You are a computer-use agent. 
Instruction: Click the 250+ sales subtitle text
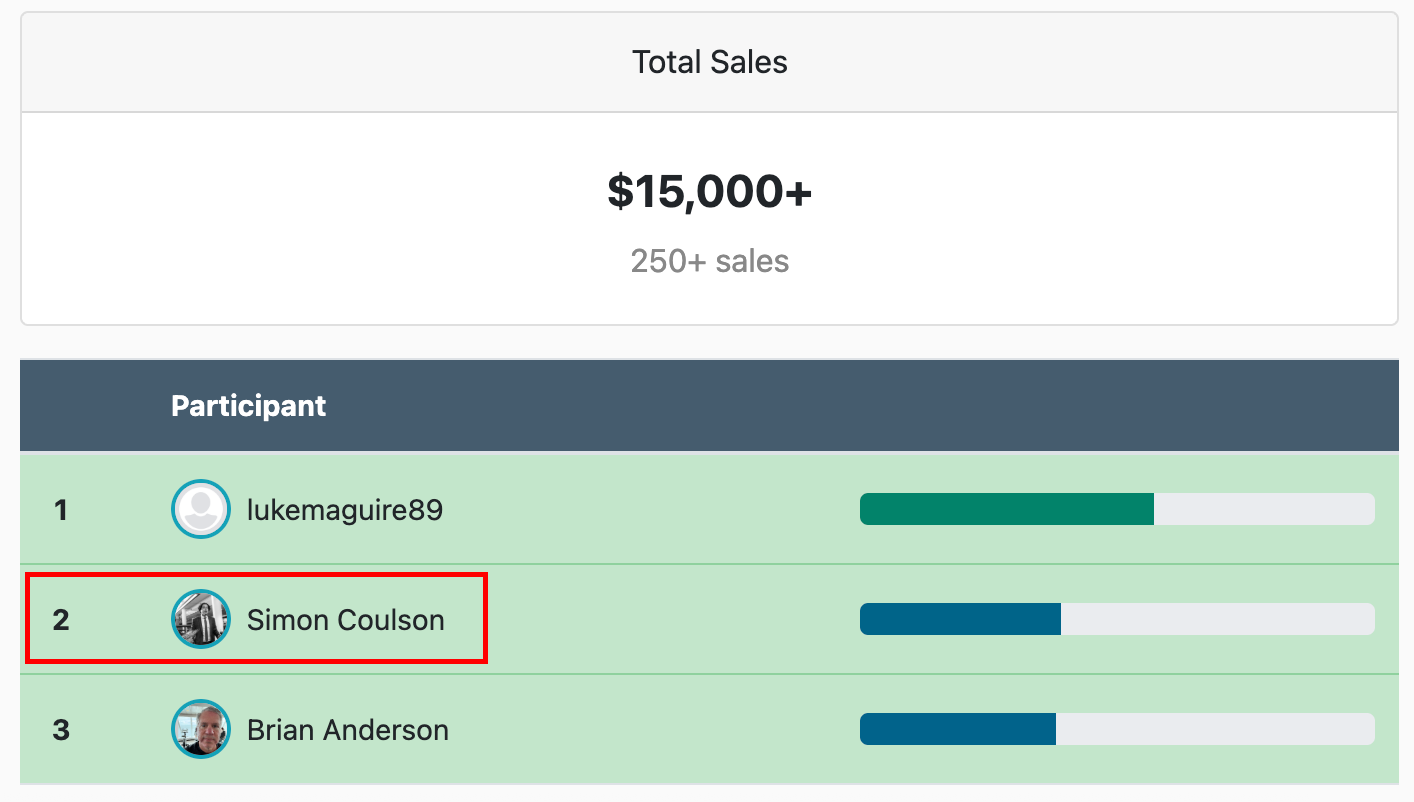coord(709,261)
